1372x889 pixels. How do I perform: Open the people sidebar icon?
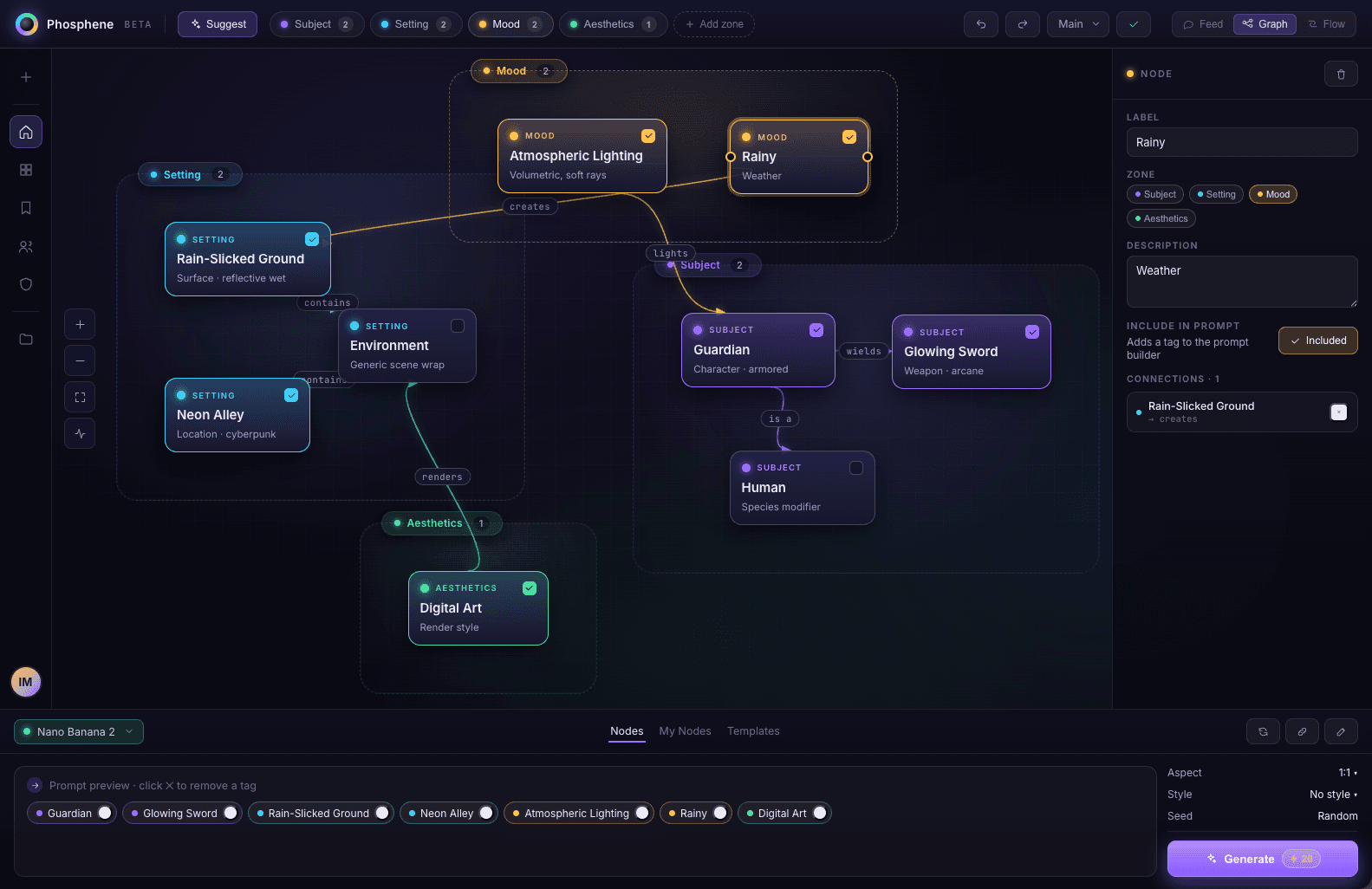pos(26,246)
